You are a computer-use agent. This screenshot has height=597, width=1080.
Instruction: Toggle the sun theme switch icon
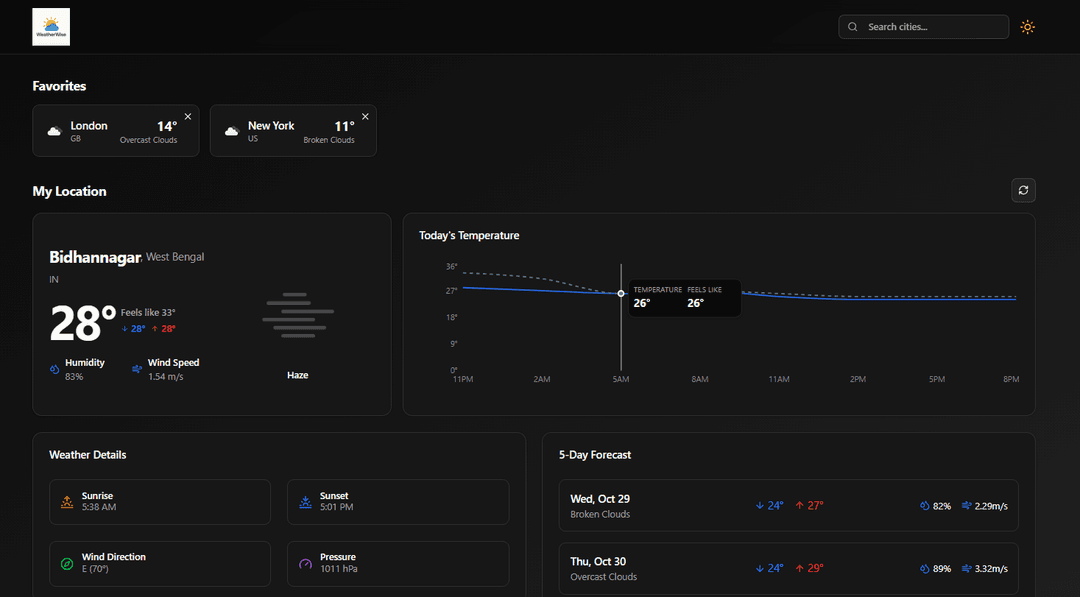[x=1027, y=27]
